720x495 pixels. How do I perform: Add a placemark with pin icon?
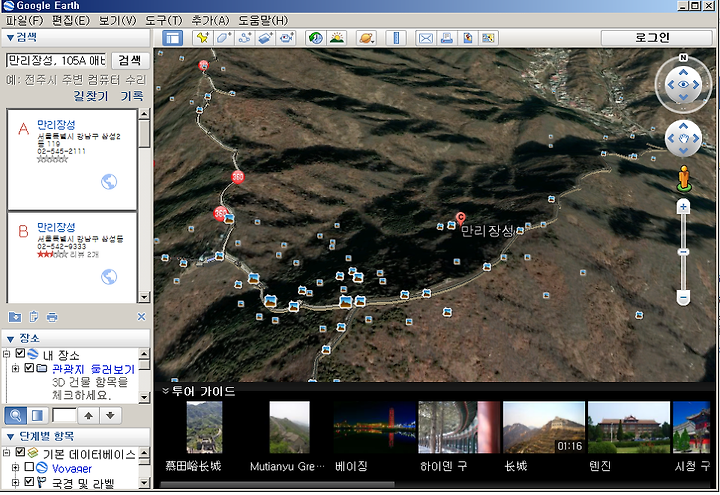point(202,38)
